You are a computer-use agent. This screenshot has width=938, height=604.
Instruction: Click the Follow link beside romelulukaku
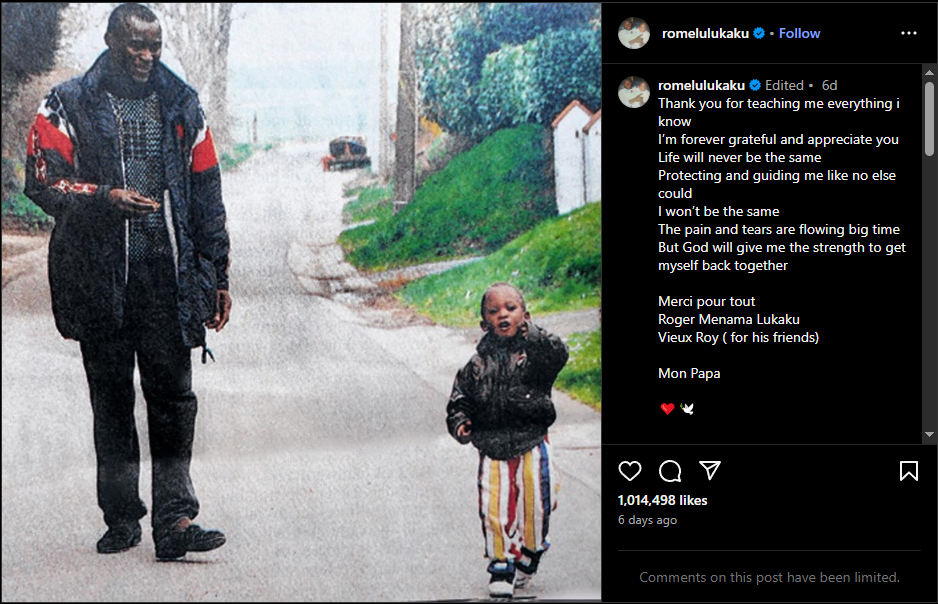[x=799, y=33]
